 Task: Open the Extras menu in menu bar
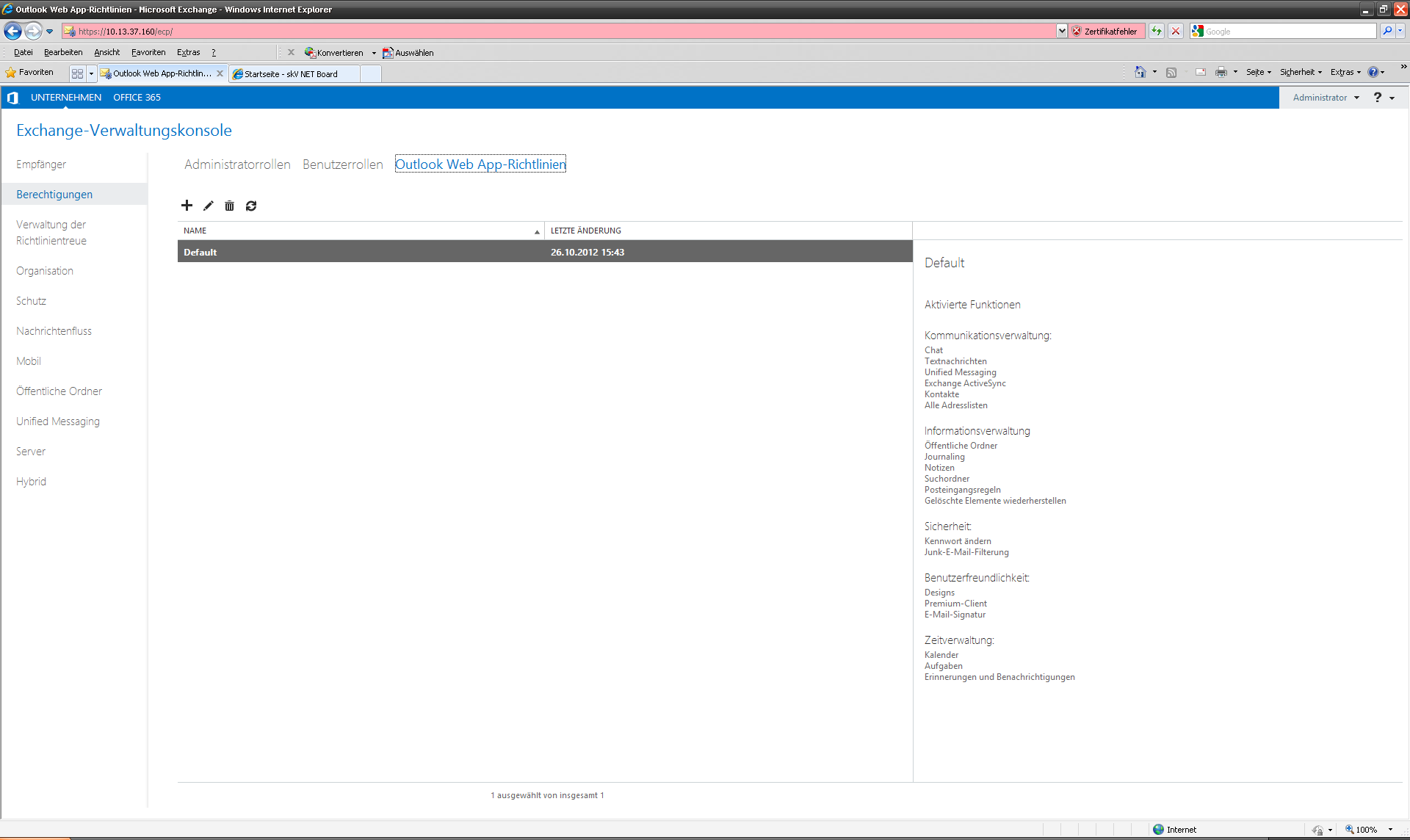click(x=188, y=52)
